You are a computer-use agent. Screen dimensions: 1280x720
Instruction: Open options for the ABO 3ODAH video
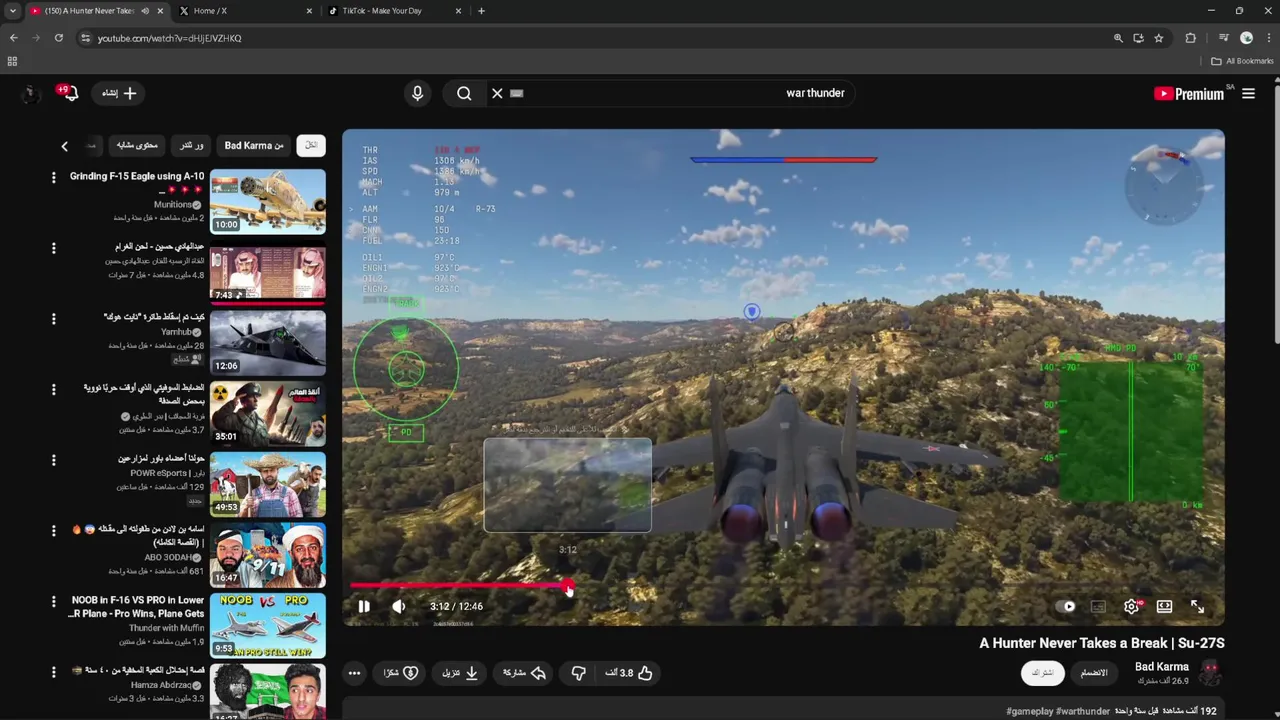coord(54,531)
